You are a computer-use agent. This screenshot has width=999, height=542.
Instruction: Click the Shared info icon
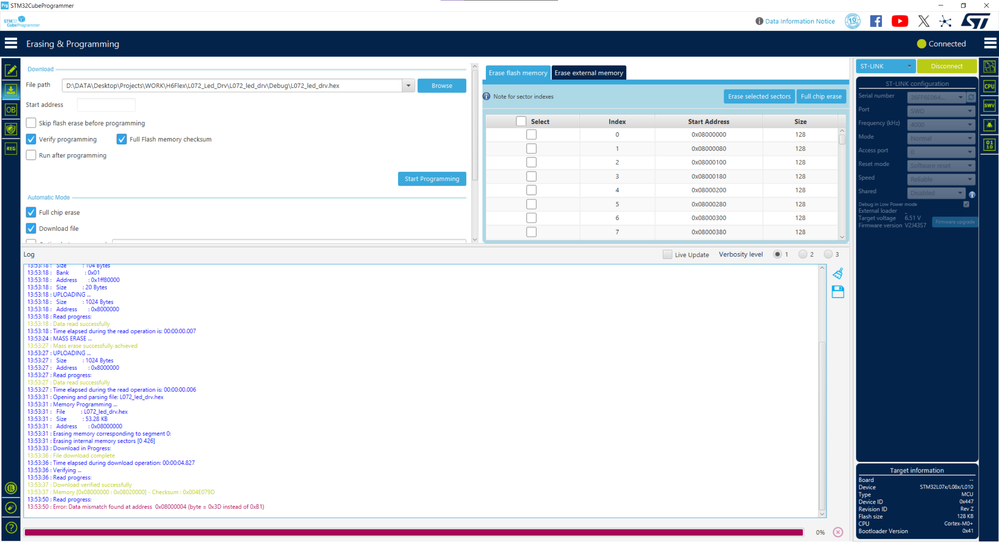click(x=972, y=194)
